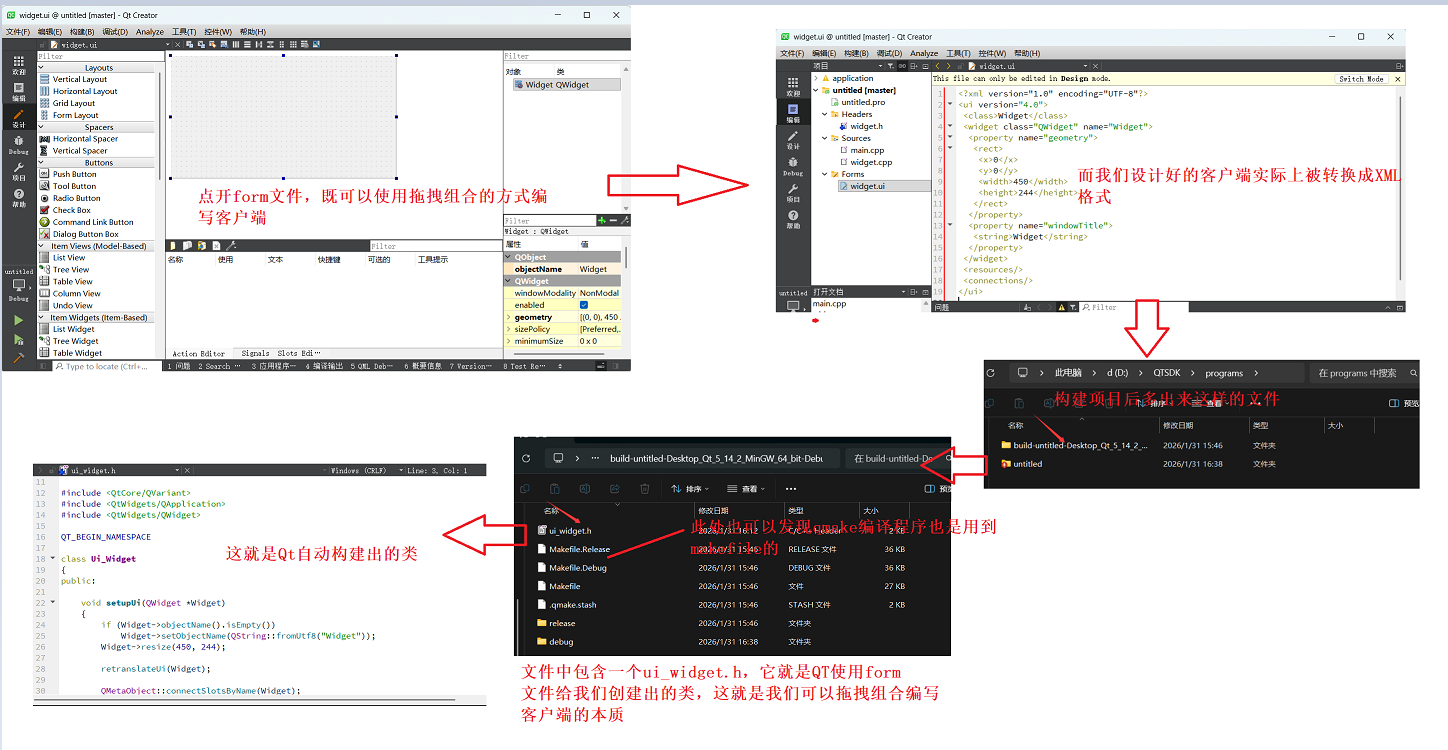
Task: Open Analyze menu in the designer window
Action: tap(150, 32)
